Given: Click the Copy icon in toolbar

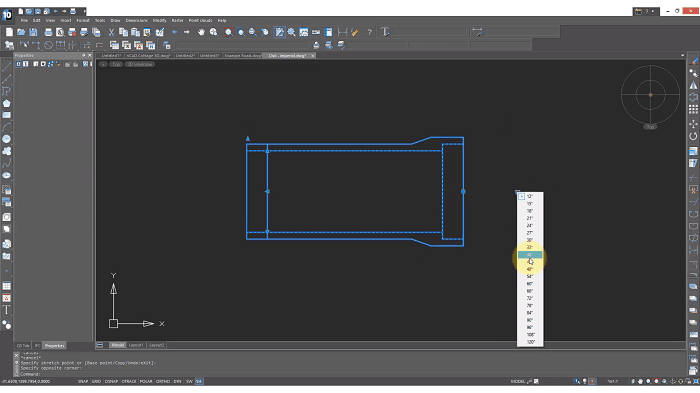Looking at the screenshot, I should coord(123,32).
